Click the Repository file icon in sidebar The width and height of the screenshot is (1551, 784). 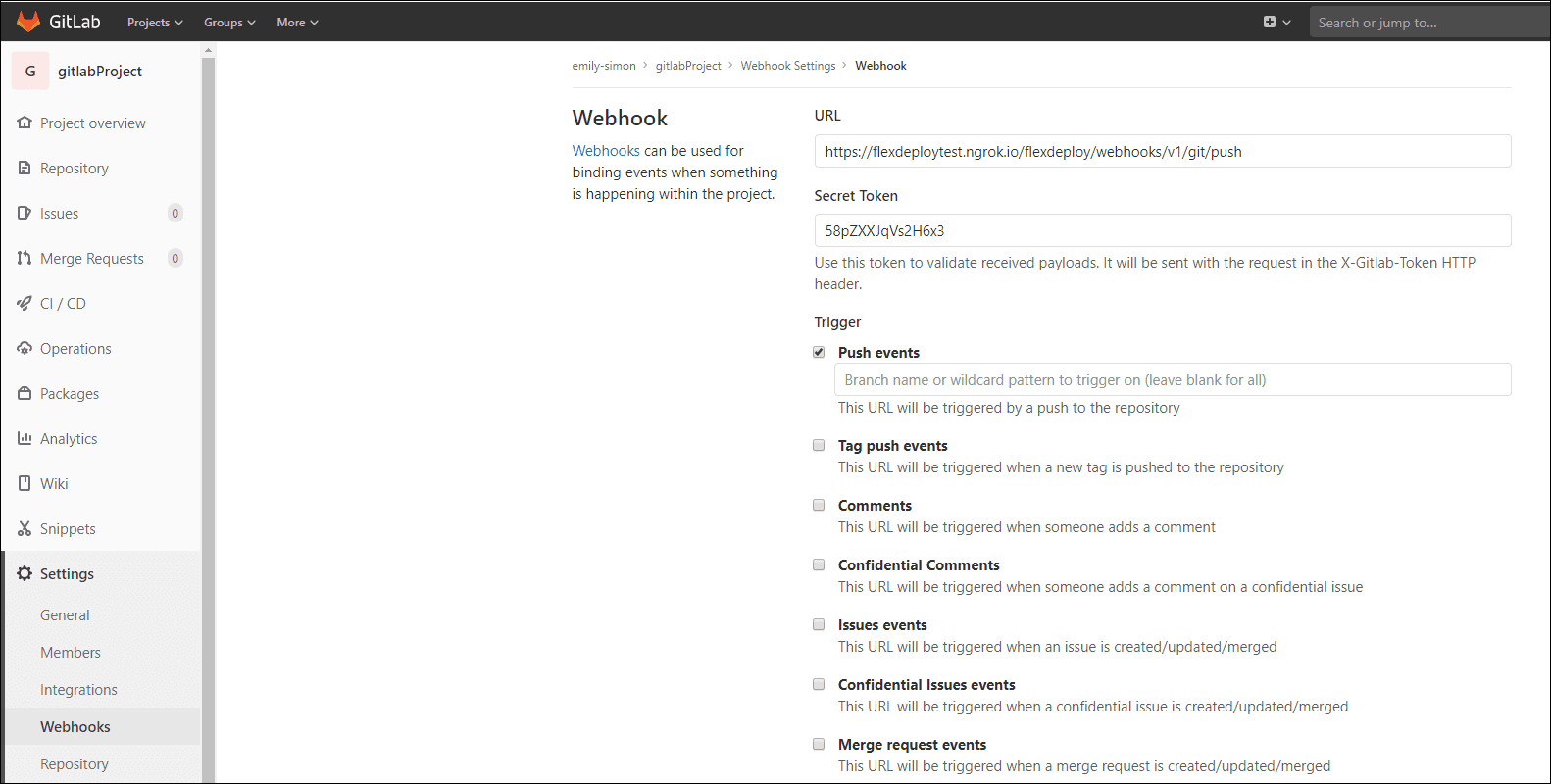(x=25, y=168)
